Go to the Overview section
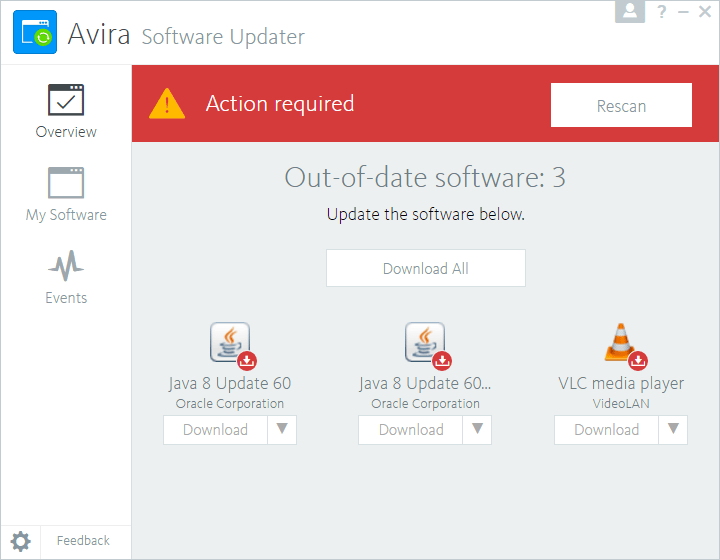 (66, 112)
